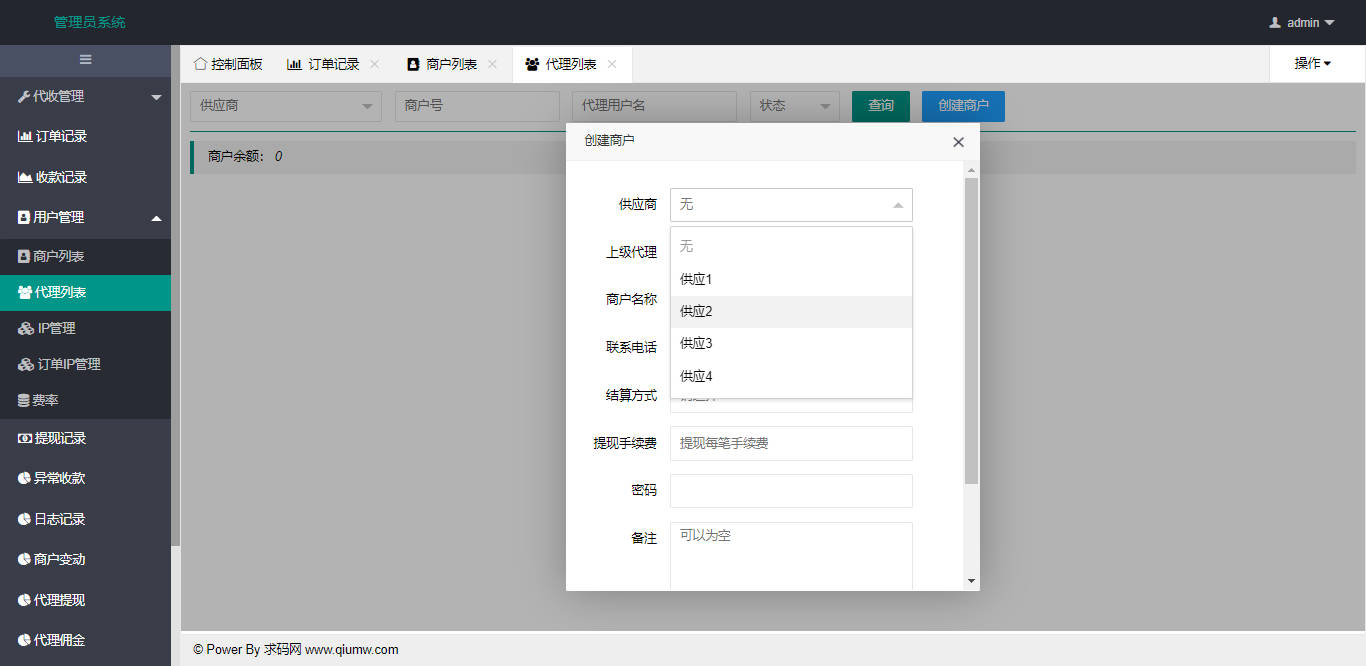Switch to the 控制面板 tab
Viewport: 1366px width, 666px height.
click(228, 64)
